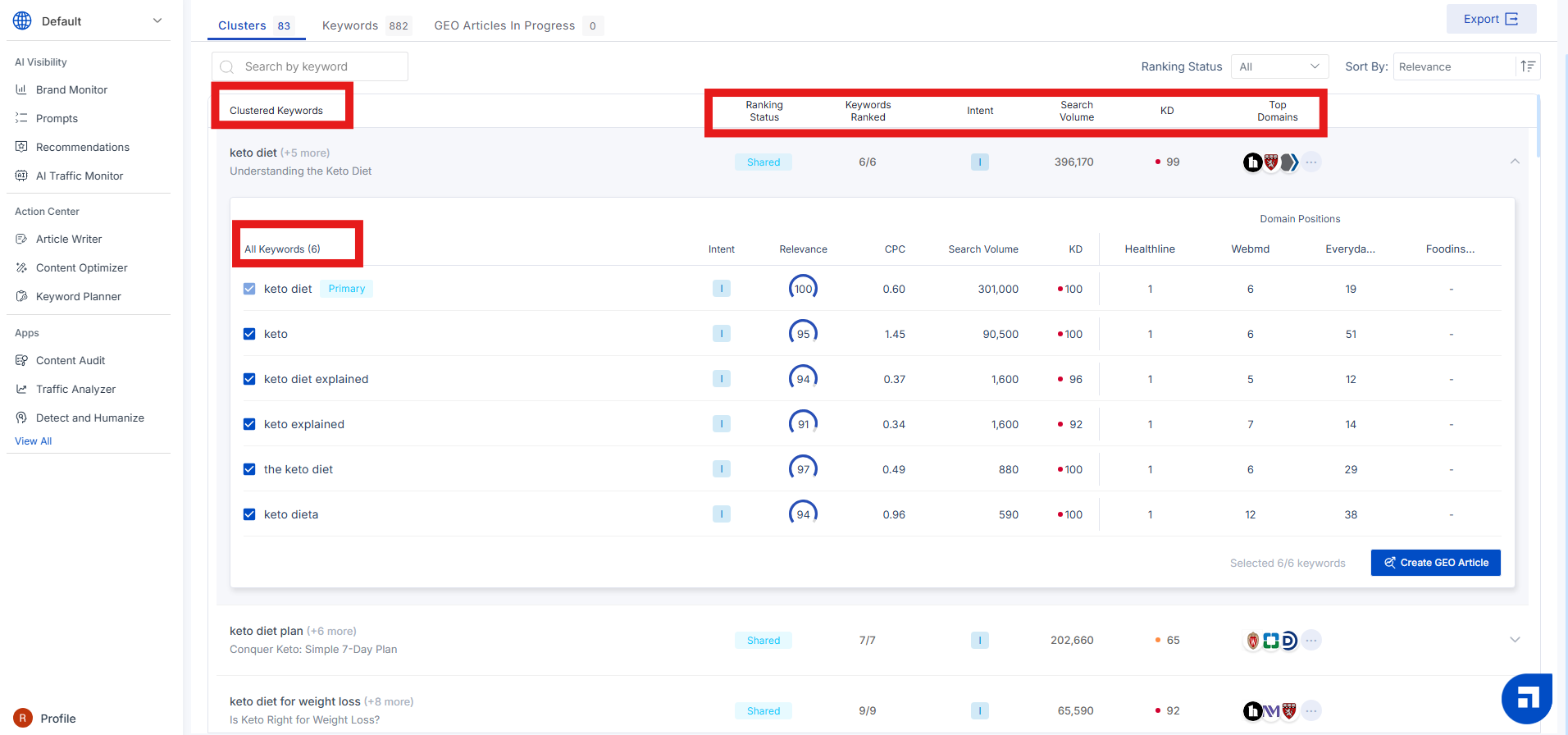Image resolution: width=1568 pixels, height=735 pixels.
Task: Open Article Writer via its icon
Action: click(x=21, y=239)
